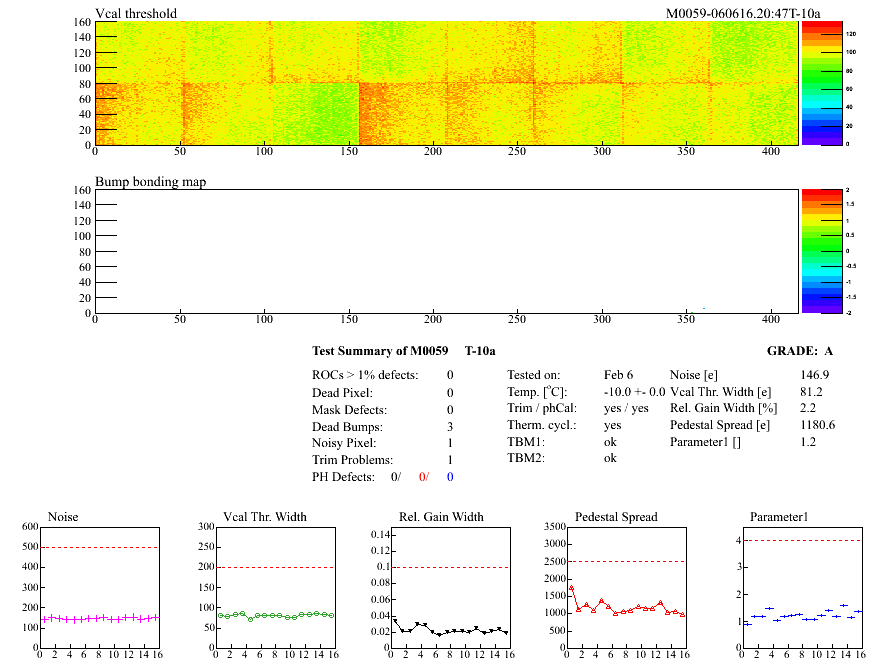Click inside the empty Bump bonding map

point(445,250)
